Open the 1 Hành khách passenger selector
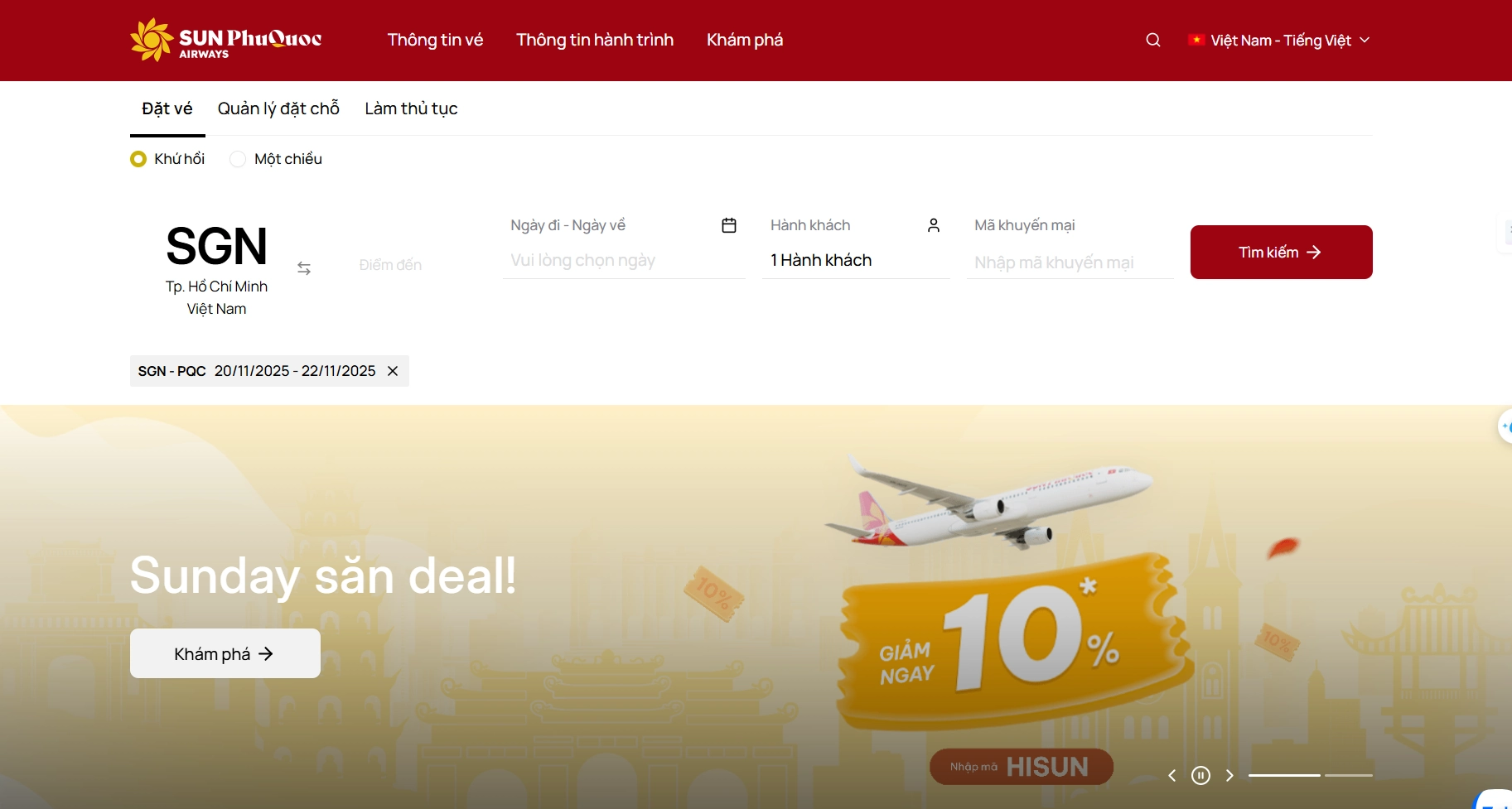The width and height of the screenshot is (1512, 809). [856, 260]
